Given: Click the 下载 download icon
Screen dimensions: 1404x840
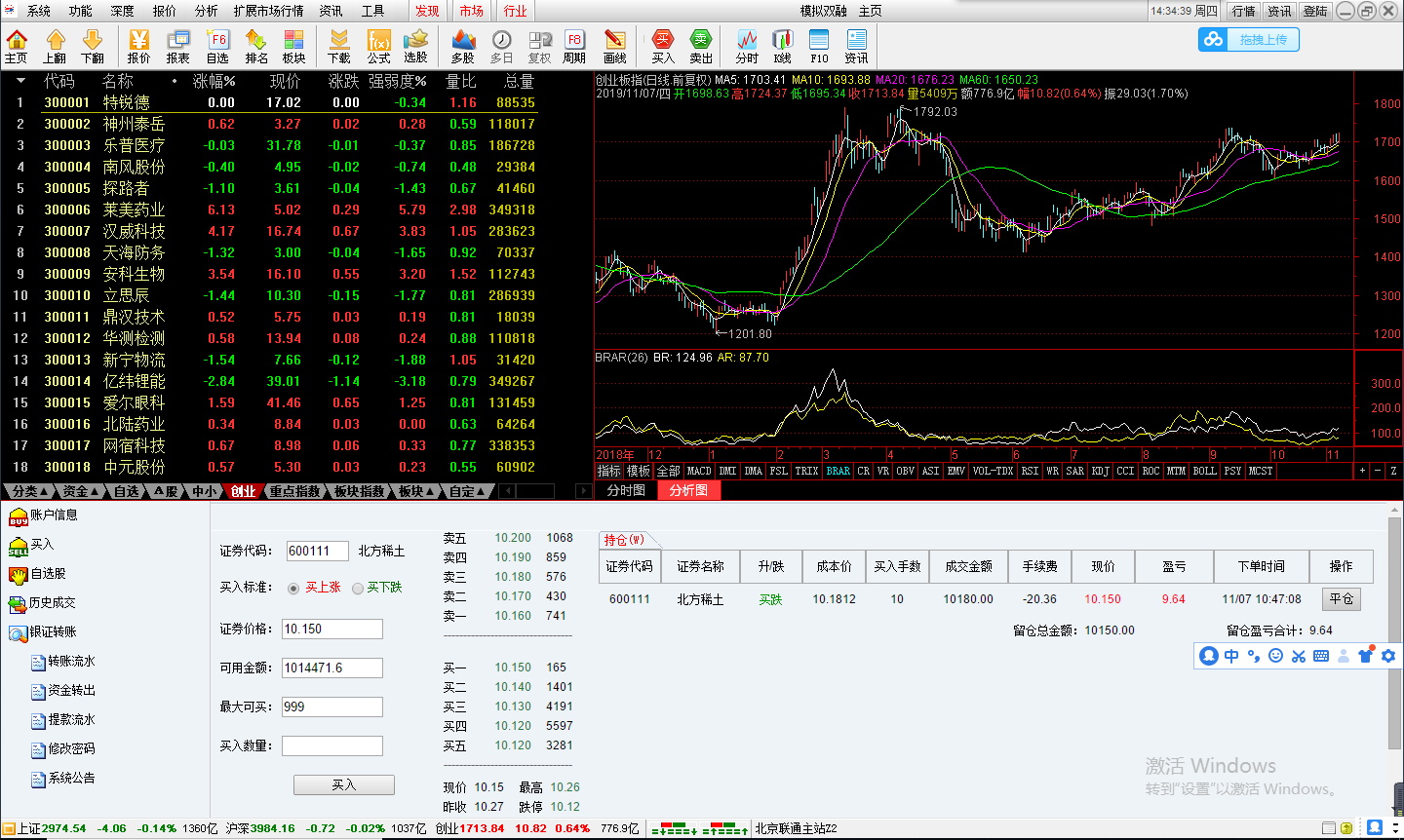Looking at the screenshot, I should 339,46.
